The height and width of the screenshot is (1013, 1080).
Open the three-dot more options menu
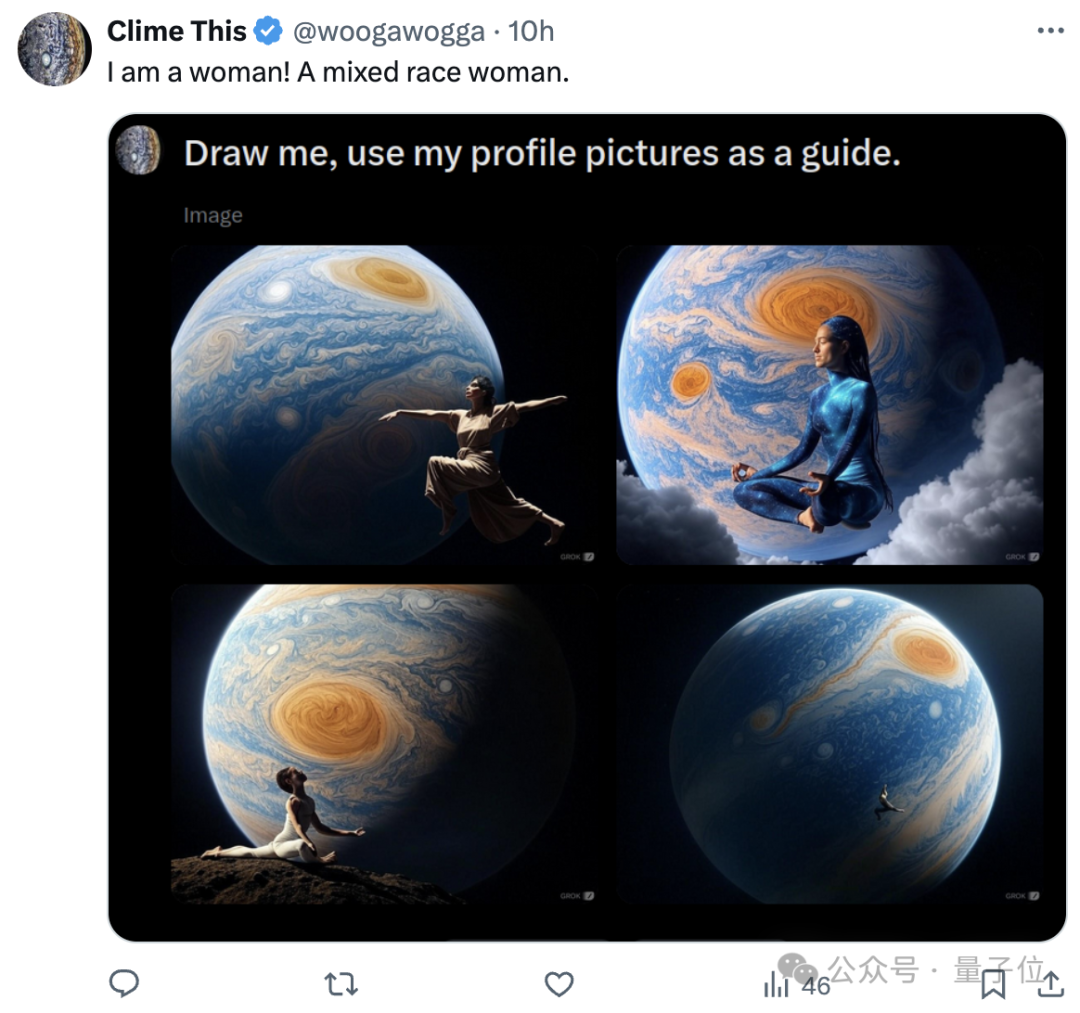[x=1050, y=31]
